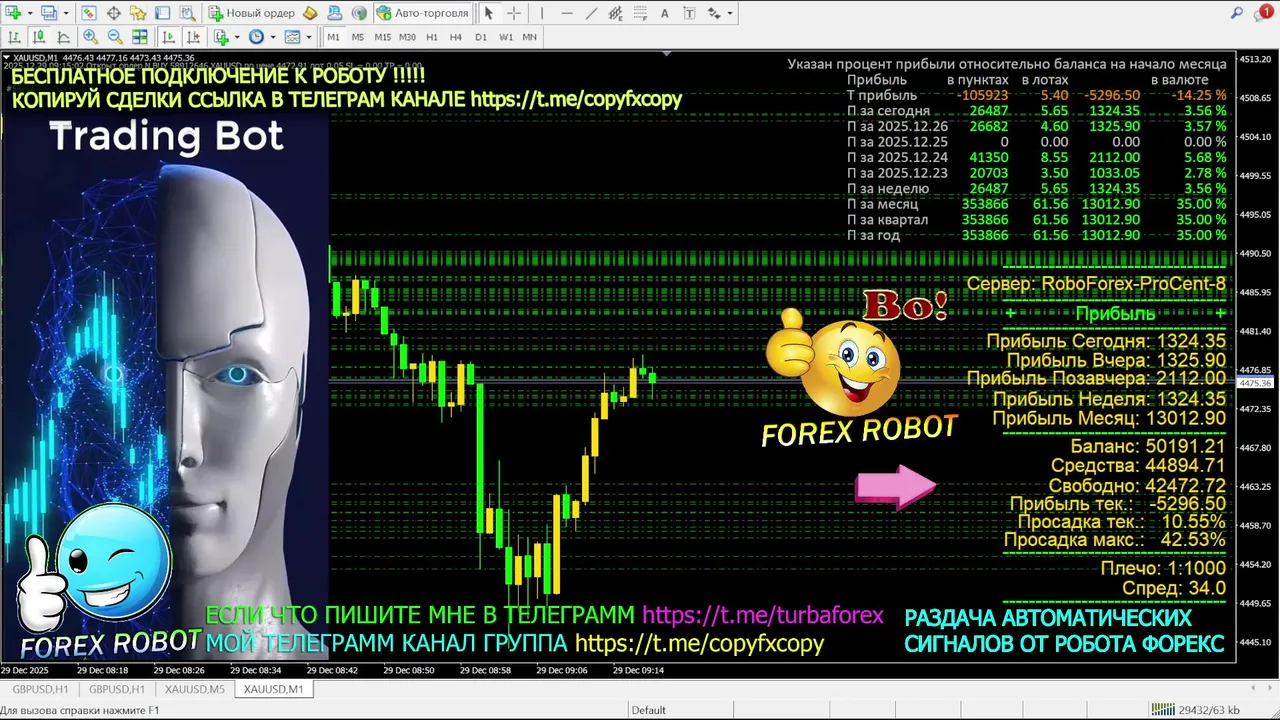This screenshot has width=1280, height=720.
Task: Open the indicators list icon
Action: (221, 37)
